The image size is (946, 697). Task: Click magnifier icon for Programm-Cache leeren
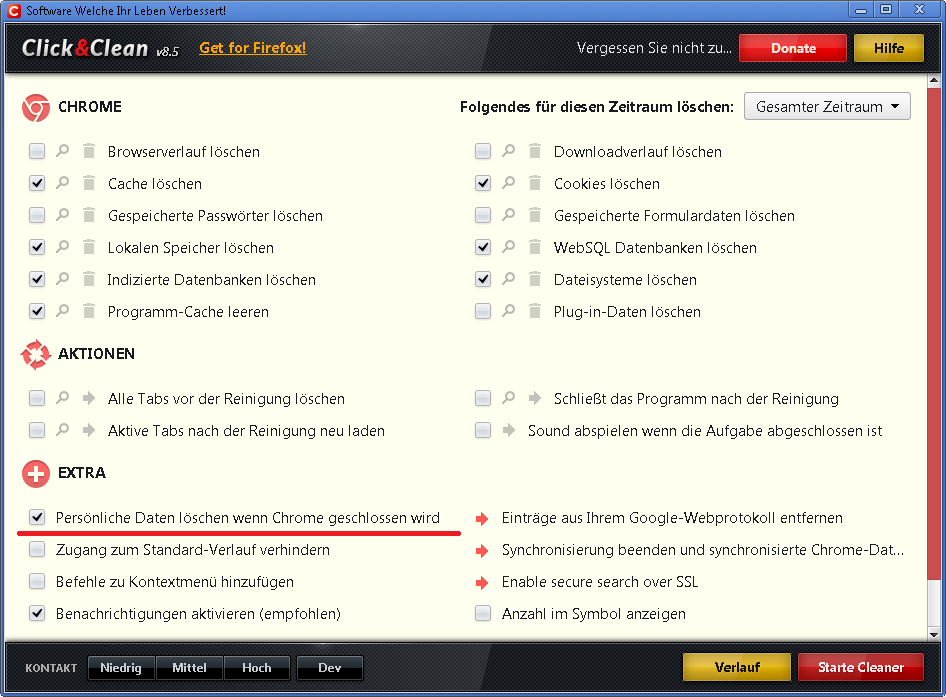(x=63, y=311)
